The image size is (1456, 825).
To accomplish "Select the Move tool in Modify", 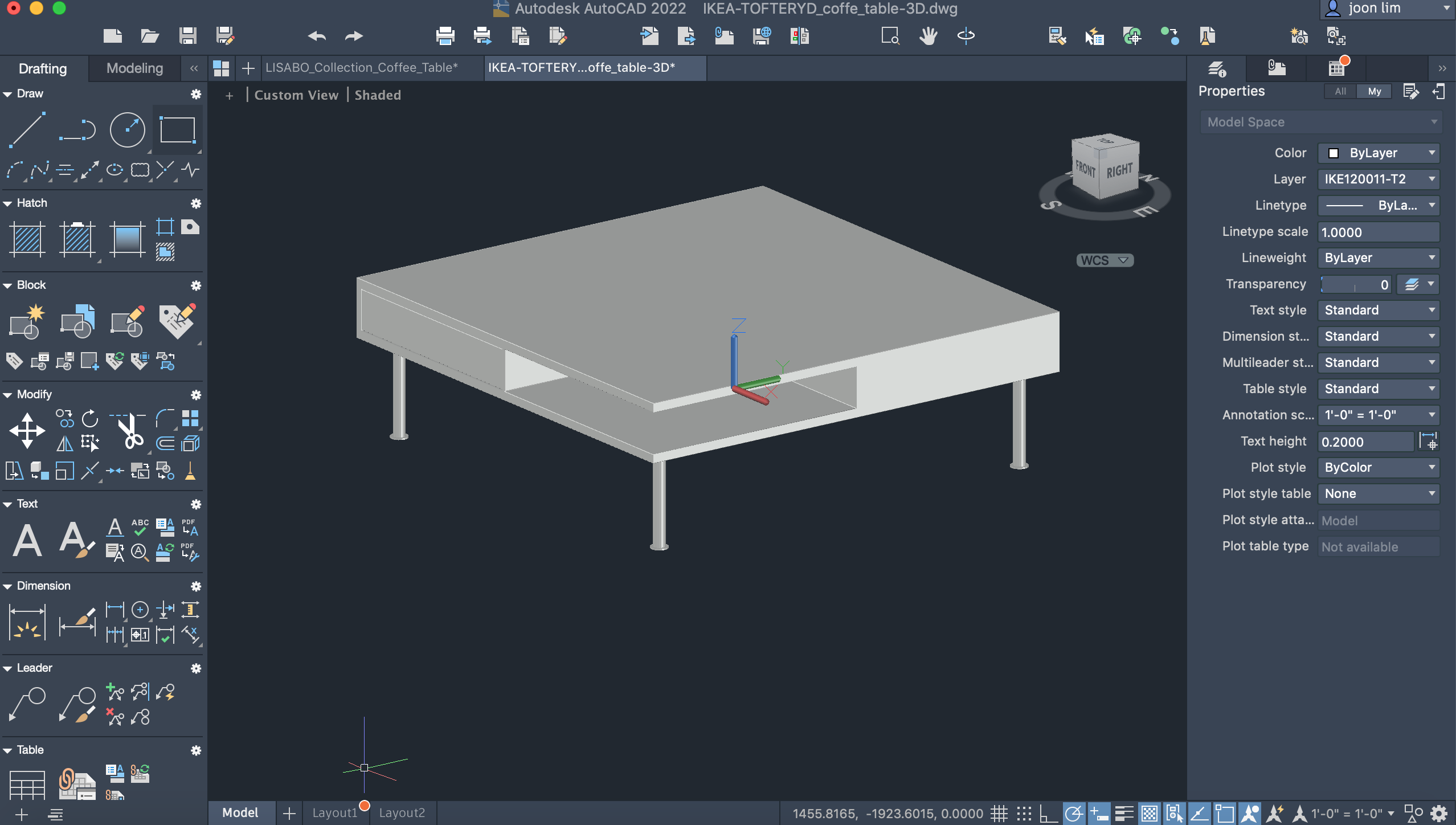I will point(27,430).
